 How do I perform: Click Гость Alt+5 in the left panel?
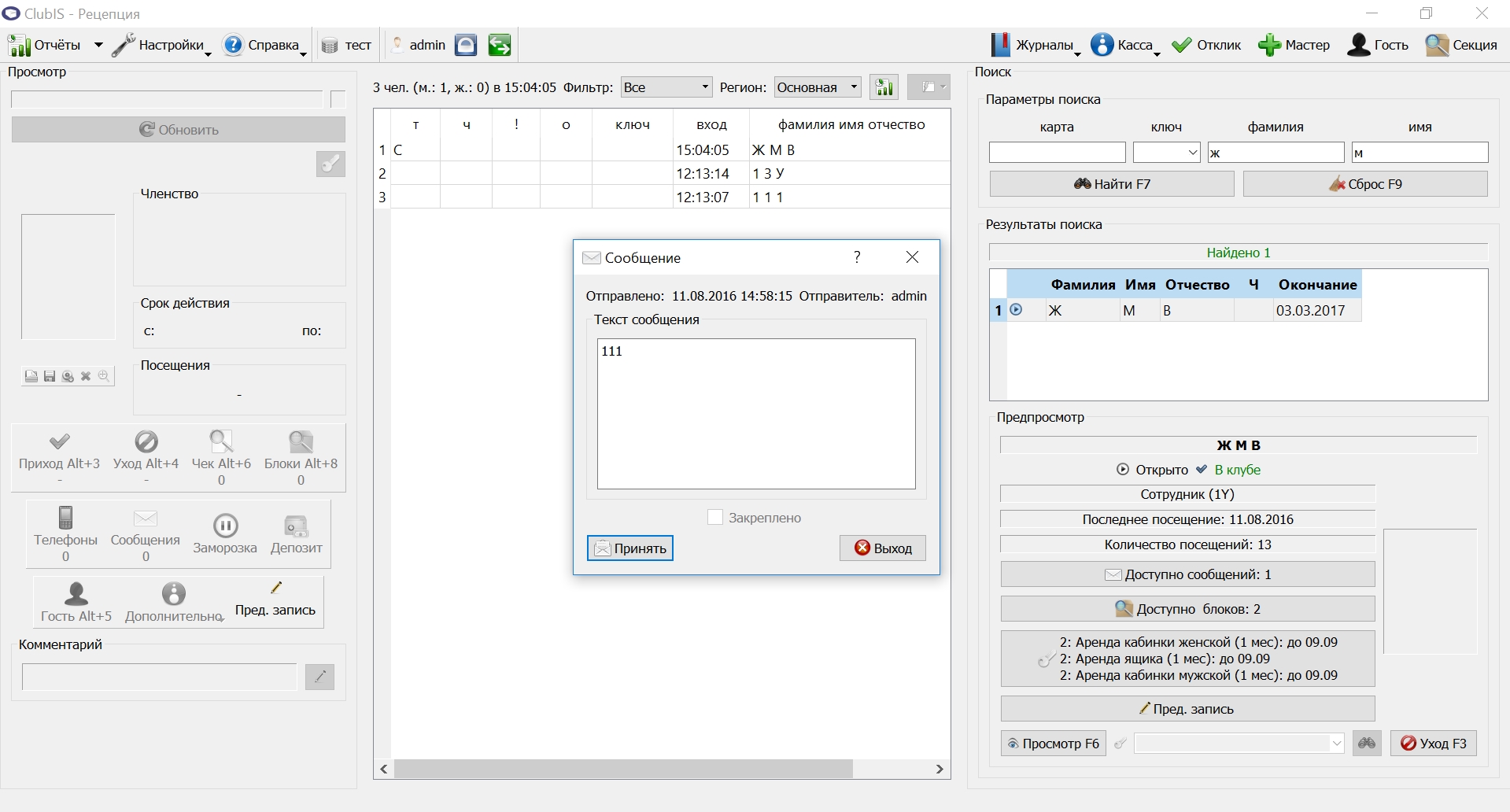76,603
